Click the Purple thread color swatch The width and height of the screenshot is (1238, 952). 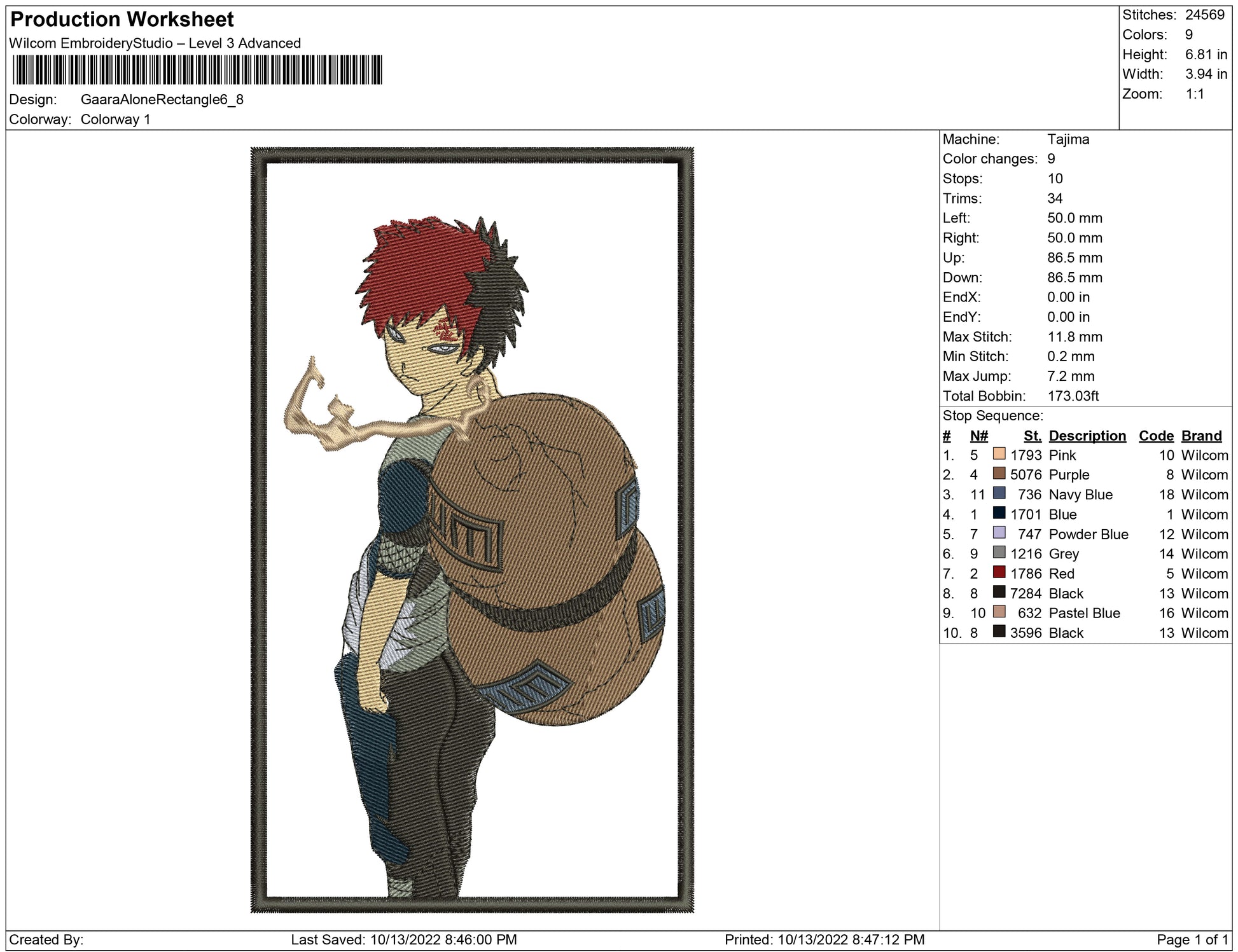999,474
